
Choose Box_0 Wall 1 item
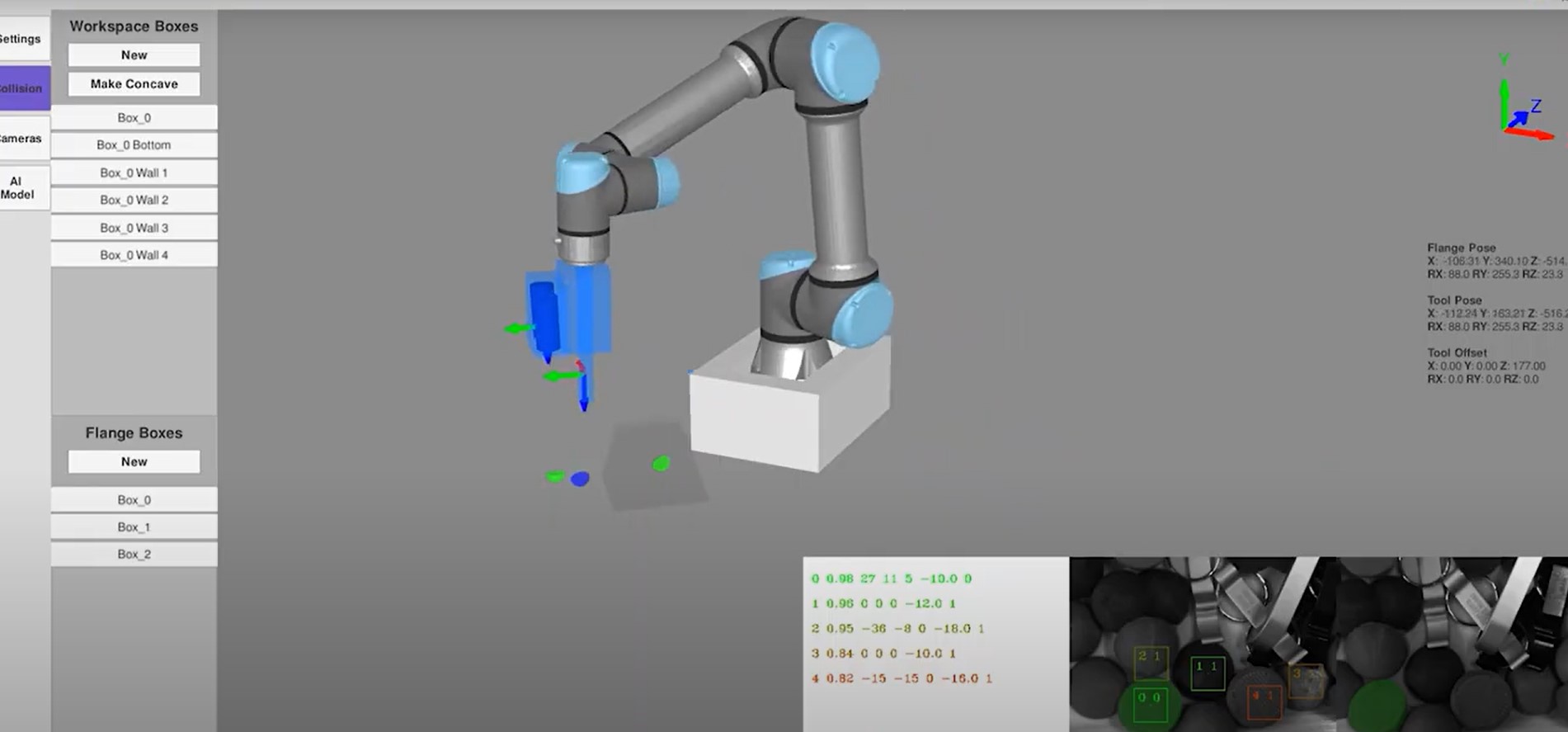point(134,173)
